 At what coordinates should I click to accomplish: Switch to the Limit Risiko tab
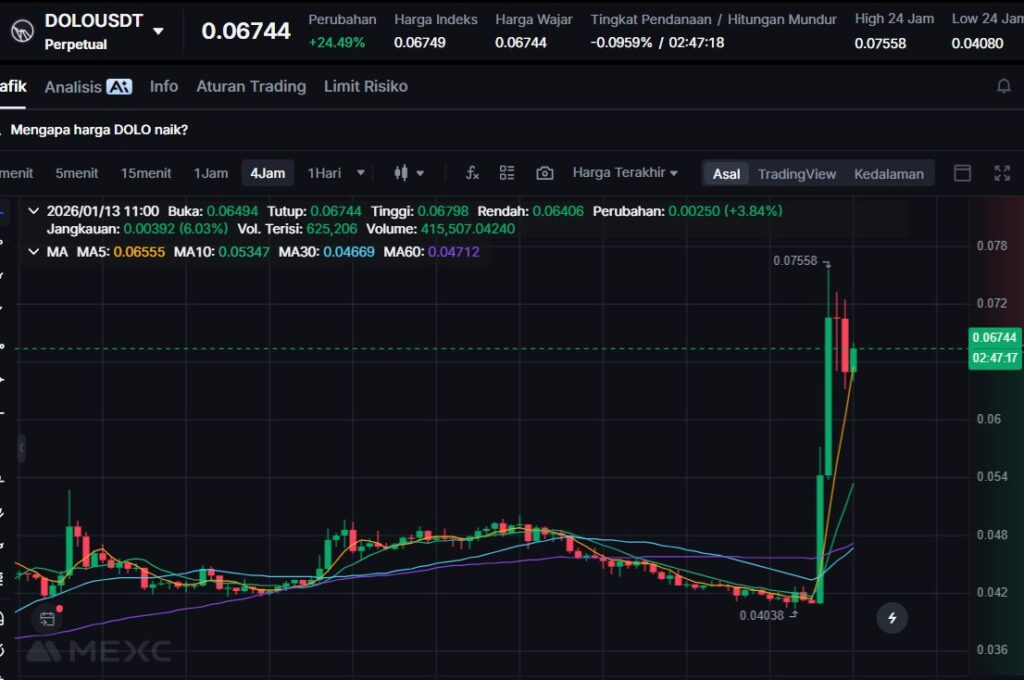tap(365, 87)
